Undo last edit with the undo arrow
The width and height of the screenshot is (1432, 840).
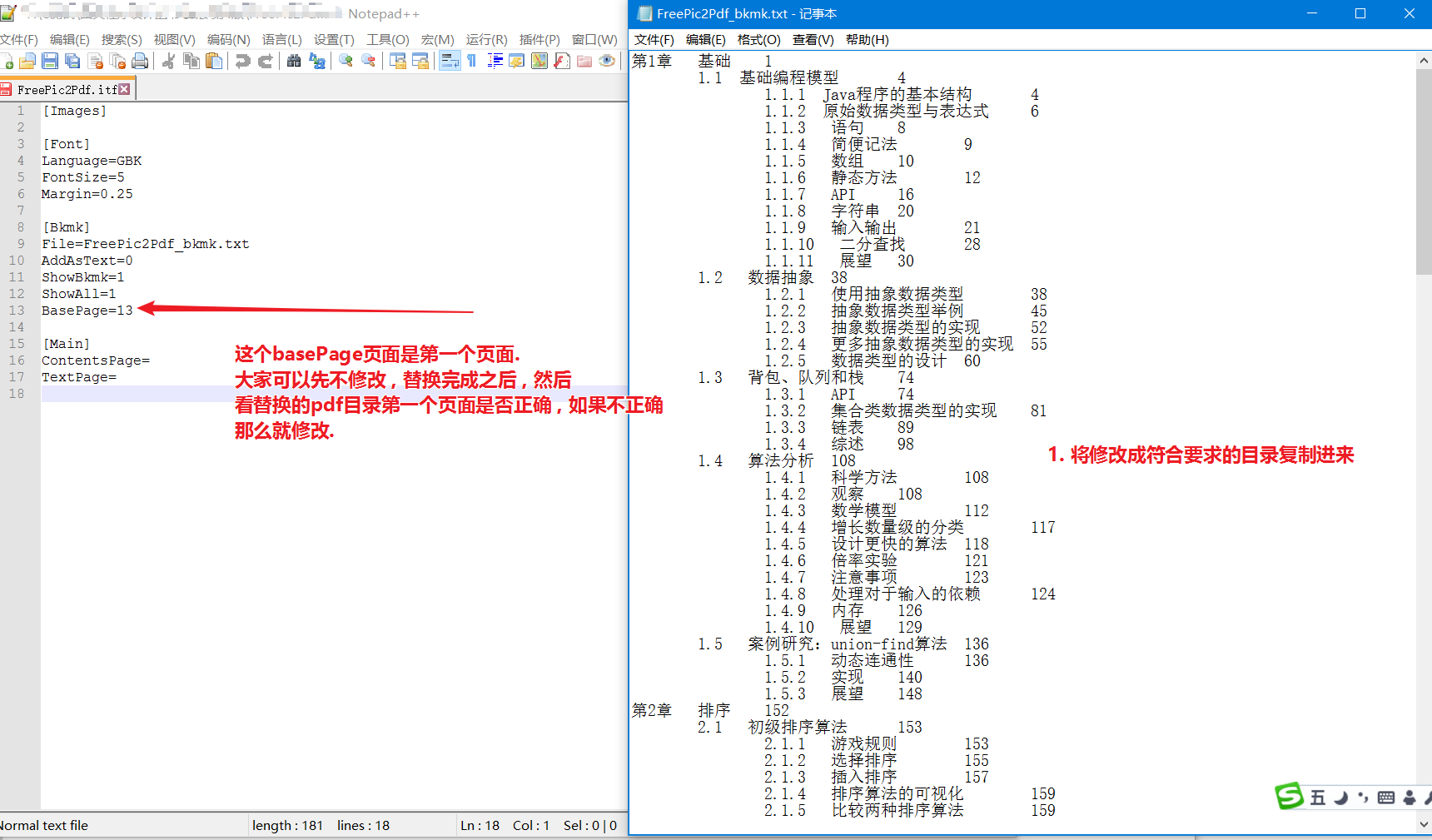click(242, 61)
